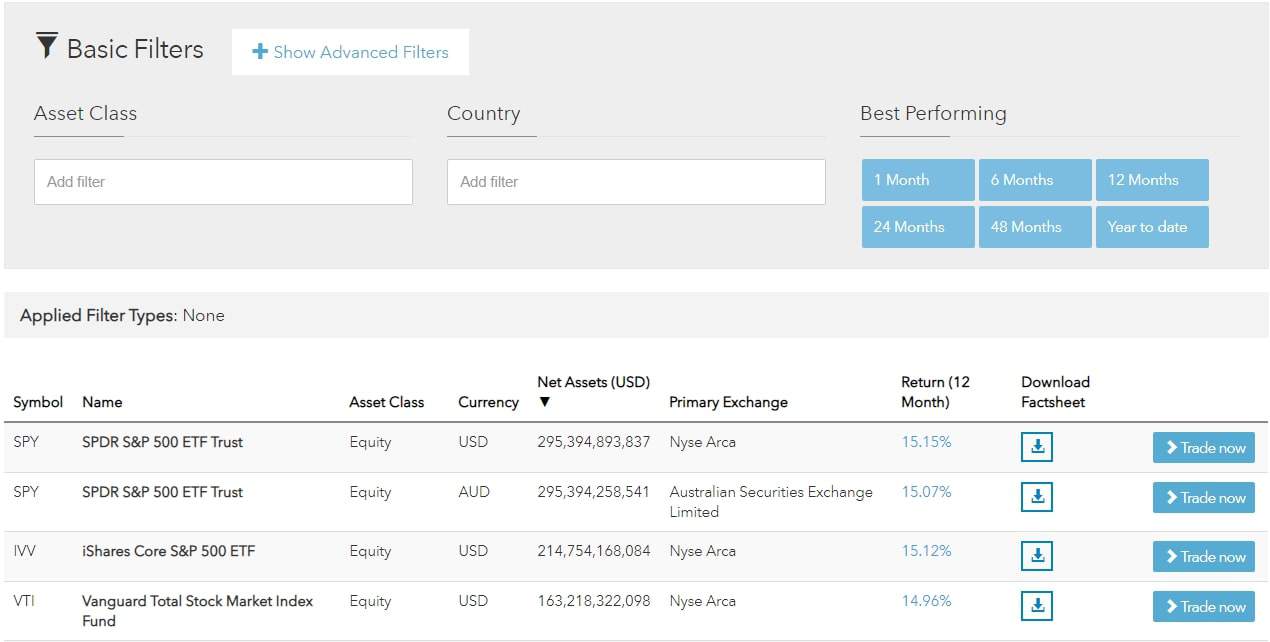Open the 15.07% return link
Viewport: 1270px width, 642px height.
click(x=926, y=492)
